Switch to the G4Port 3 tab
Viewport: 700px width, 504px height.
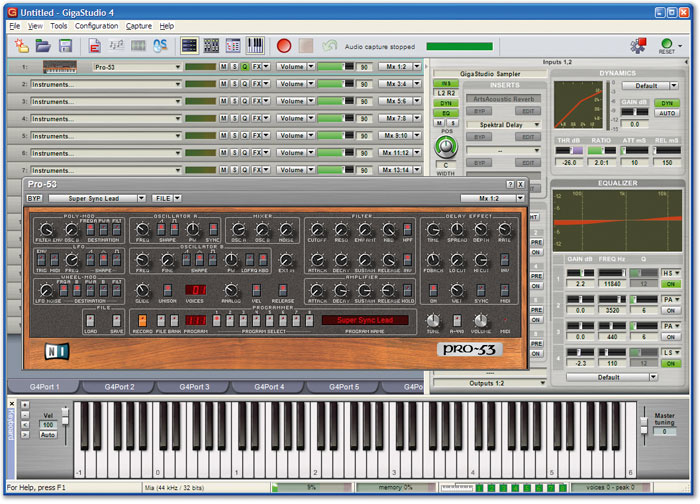tap(194, 386)
